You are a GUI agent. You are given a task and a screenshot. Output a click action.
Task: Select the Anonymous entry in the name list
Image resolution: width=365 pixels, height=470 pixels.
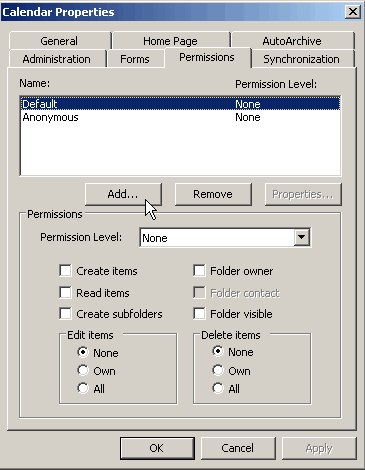click(180, 117)
